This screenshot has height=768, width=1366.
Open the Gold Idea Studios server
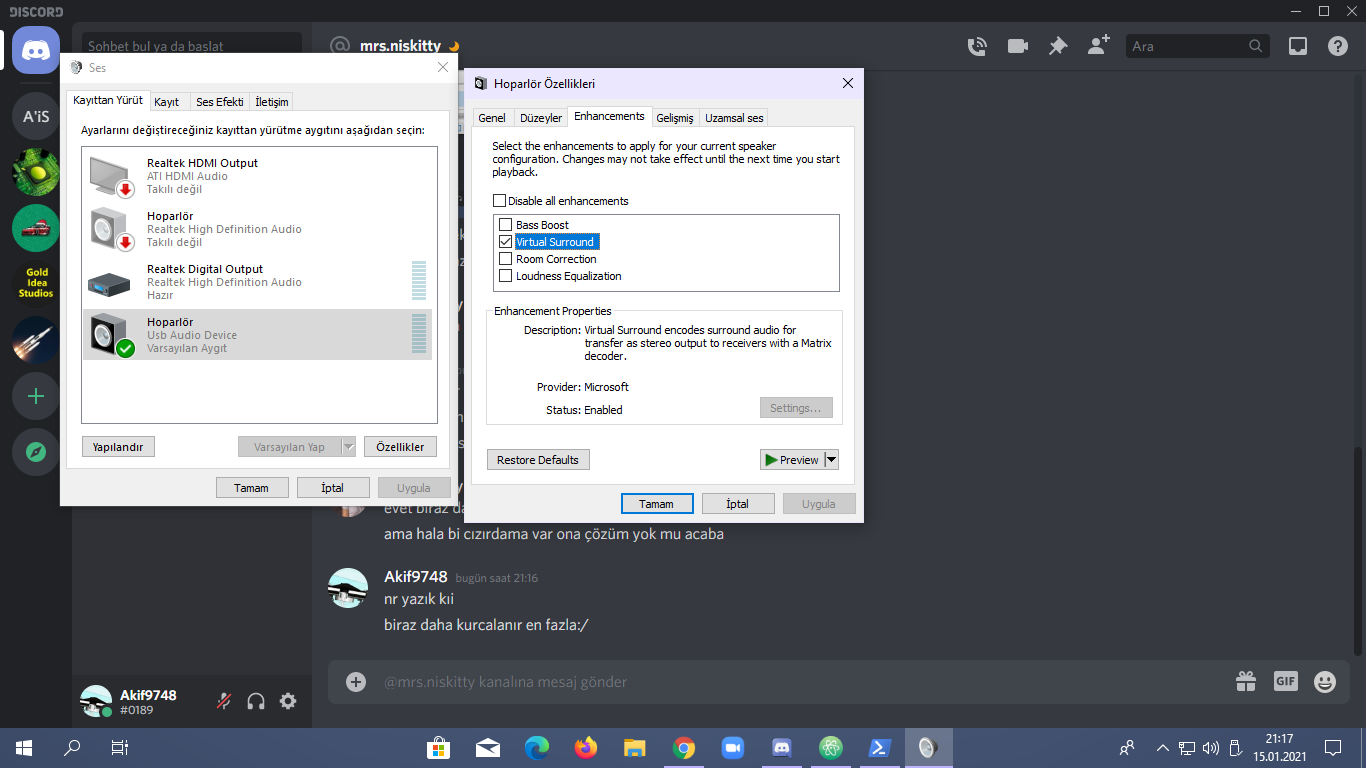click(36, 283)
